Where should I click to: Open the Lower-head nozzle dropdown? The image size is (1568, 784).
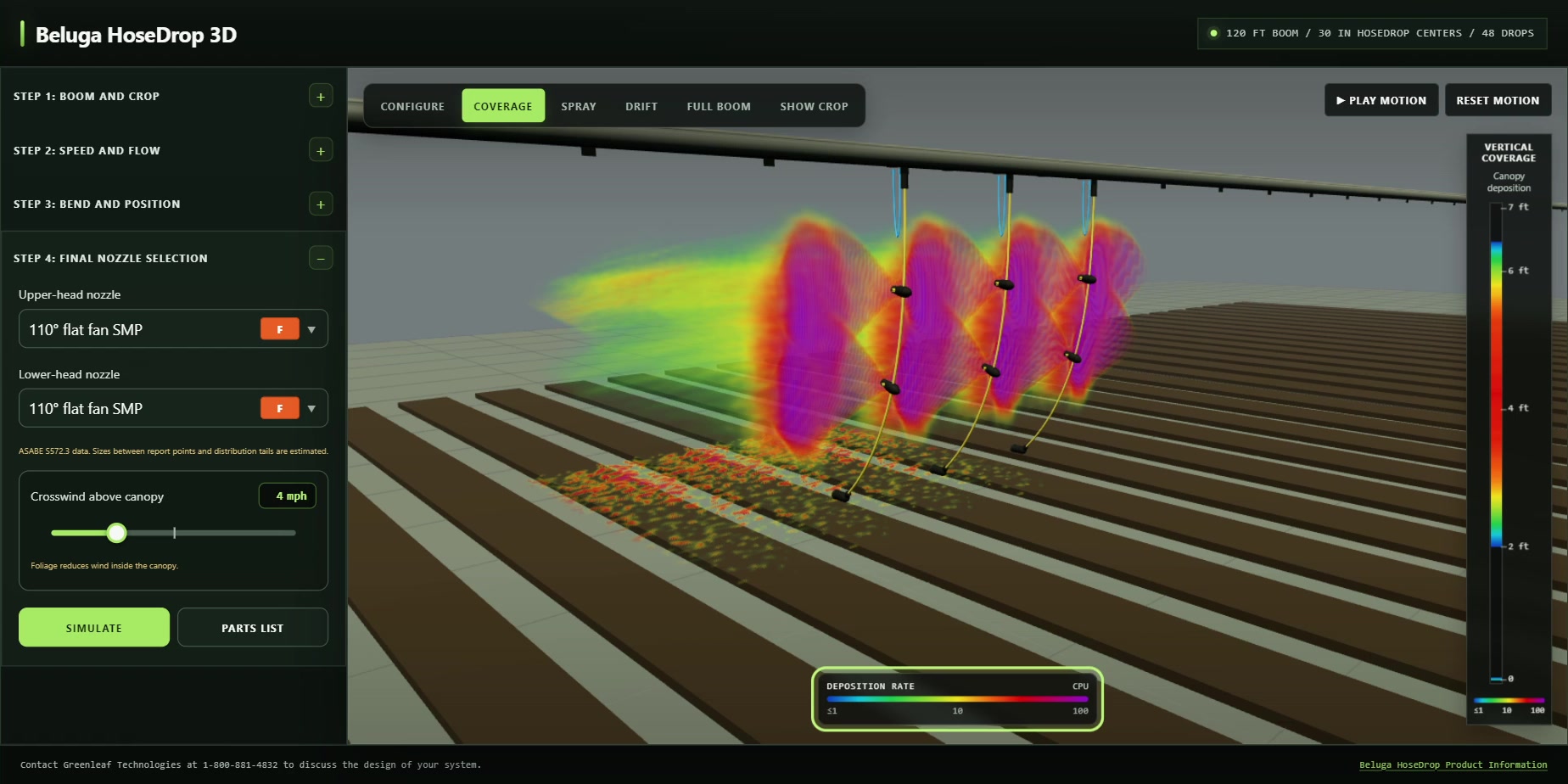click(x=173, y=408)
